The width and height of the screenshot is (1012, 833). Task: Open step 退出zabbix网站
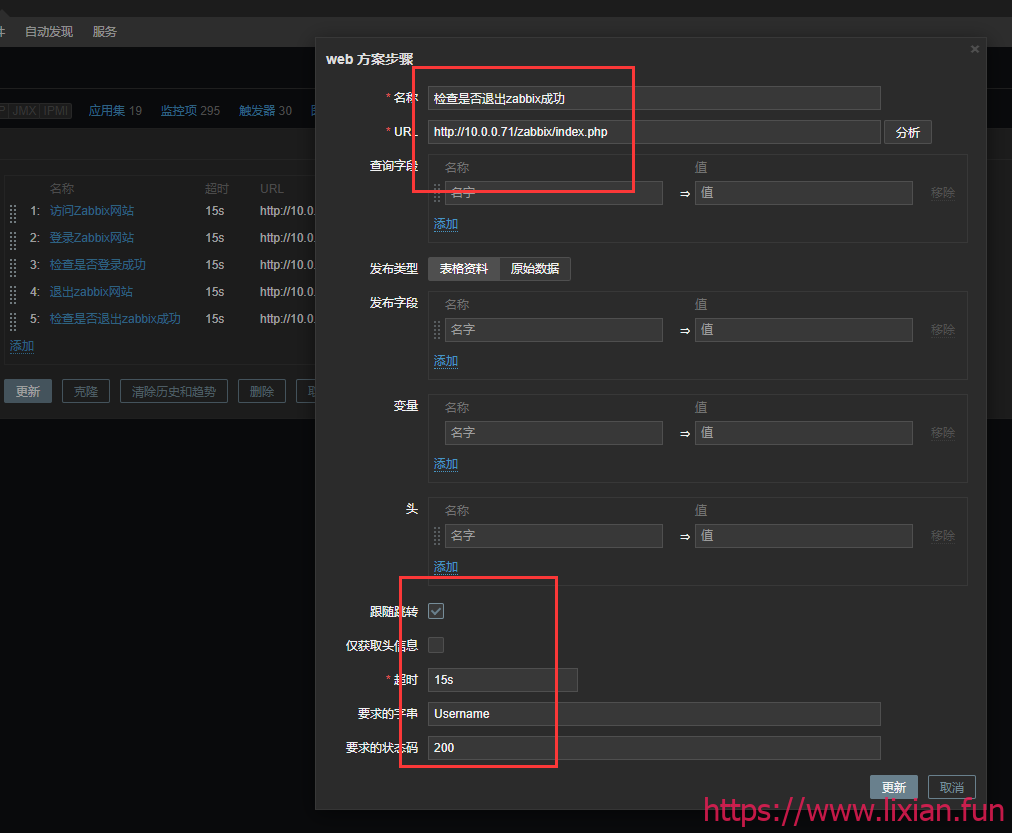coord(91,292)
